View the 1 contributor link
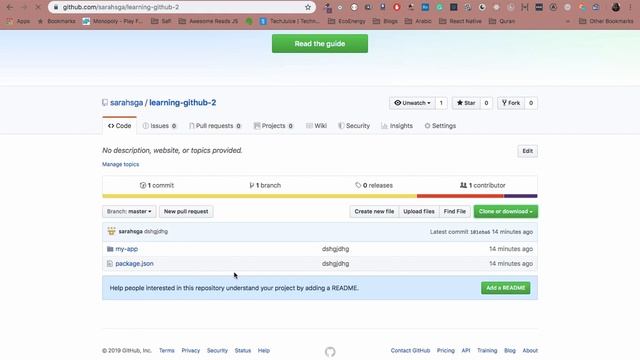 click(482, 185)
